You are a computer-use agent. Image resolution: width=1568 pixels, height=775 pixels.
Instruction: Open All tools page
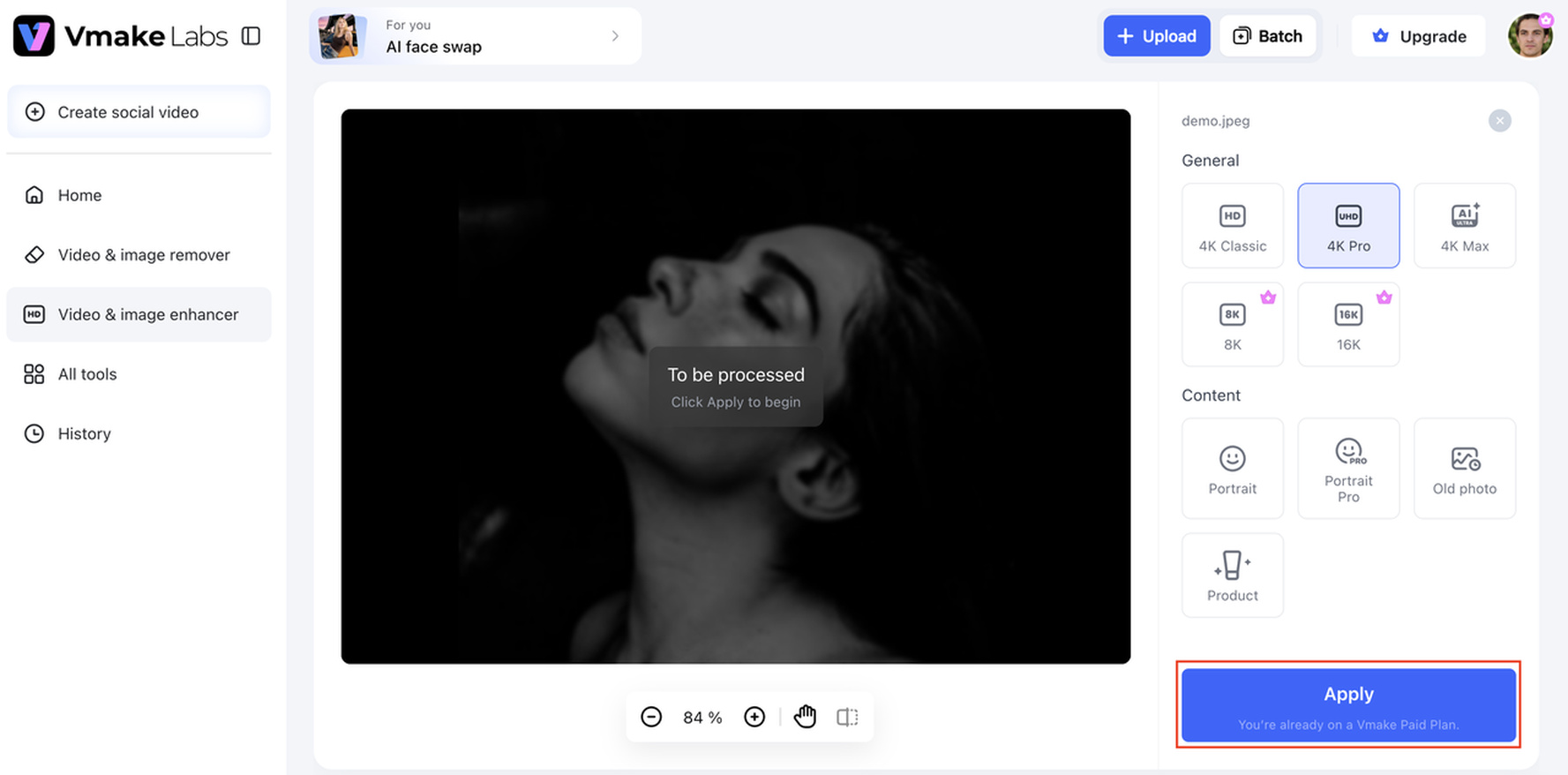point(139,374)
